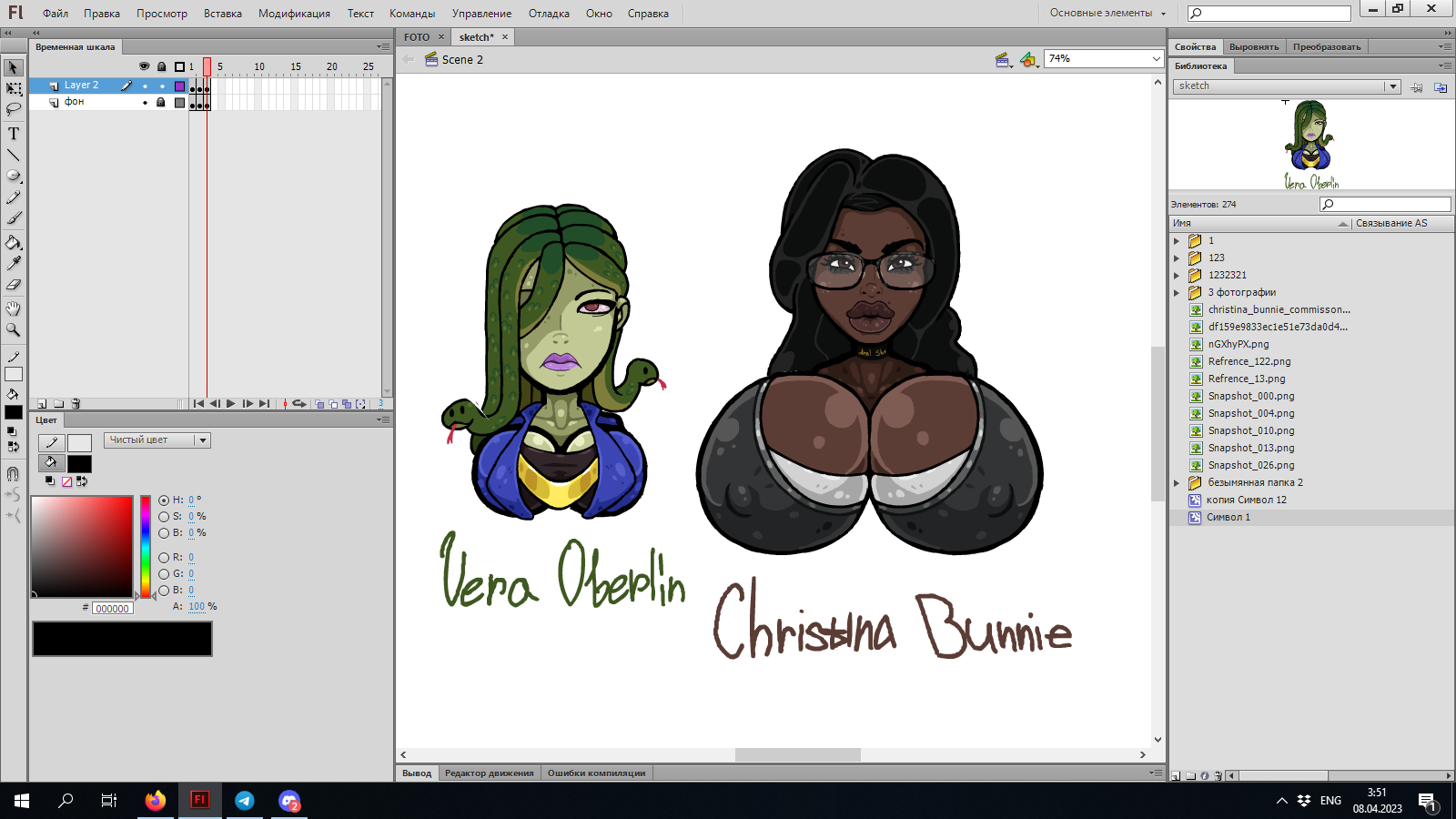The height and width of the screenshot is (819, 1456).
Task: Toggle lock on the фон layer
Action: (x=161, y=103)
